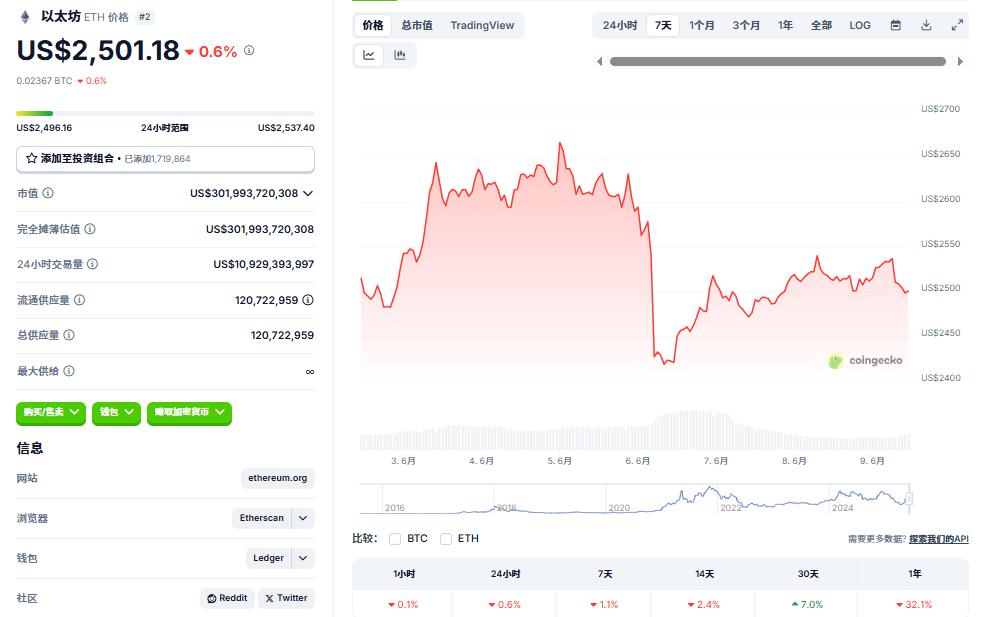Click the 24-hour price range bar
Viewport: 983px width, 617px height.
click(x=166, y=113)
